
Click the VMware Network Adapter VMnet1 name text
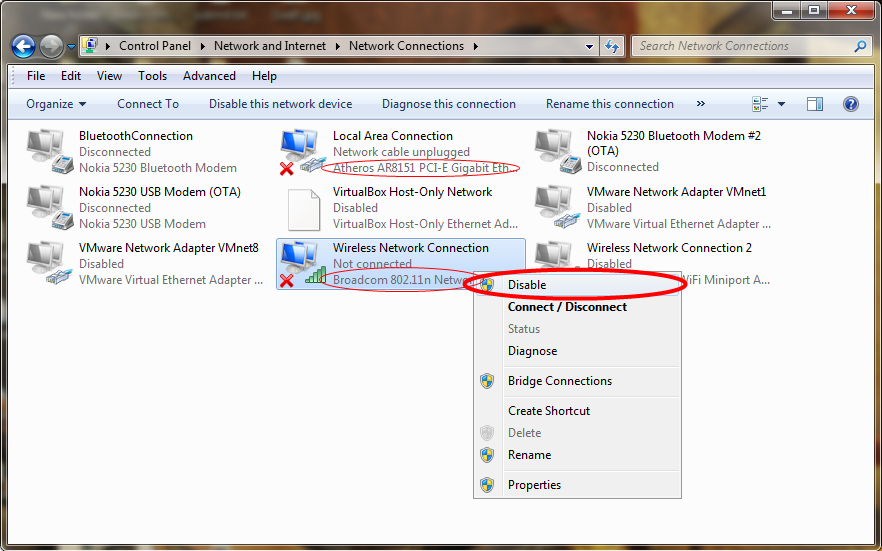[676, 192]
